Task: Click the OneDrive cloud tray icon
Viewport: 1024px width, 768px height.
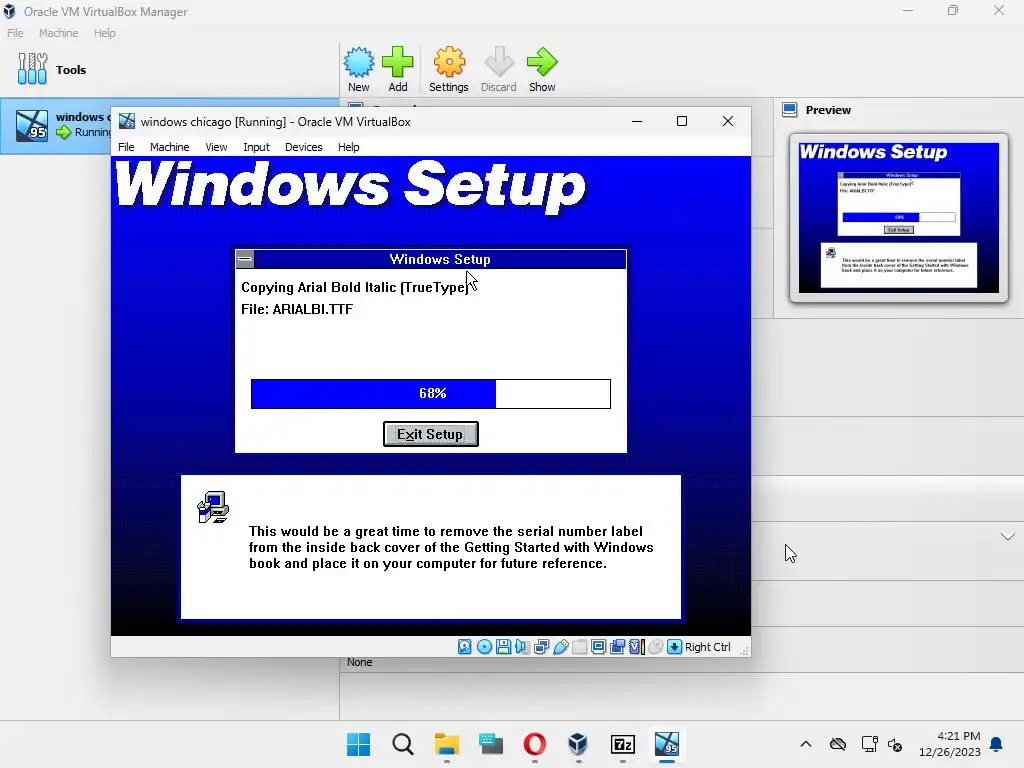Action: click(838, 744)
